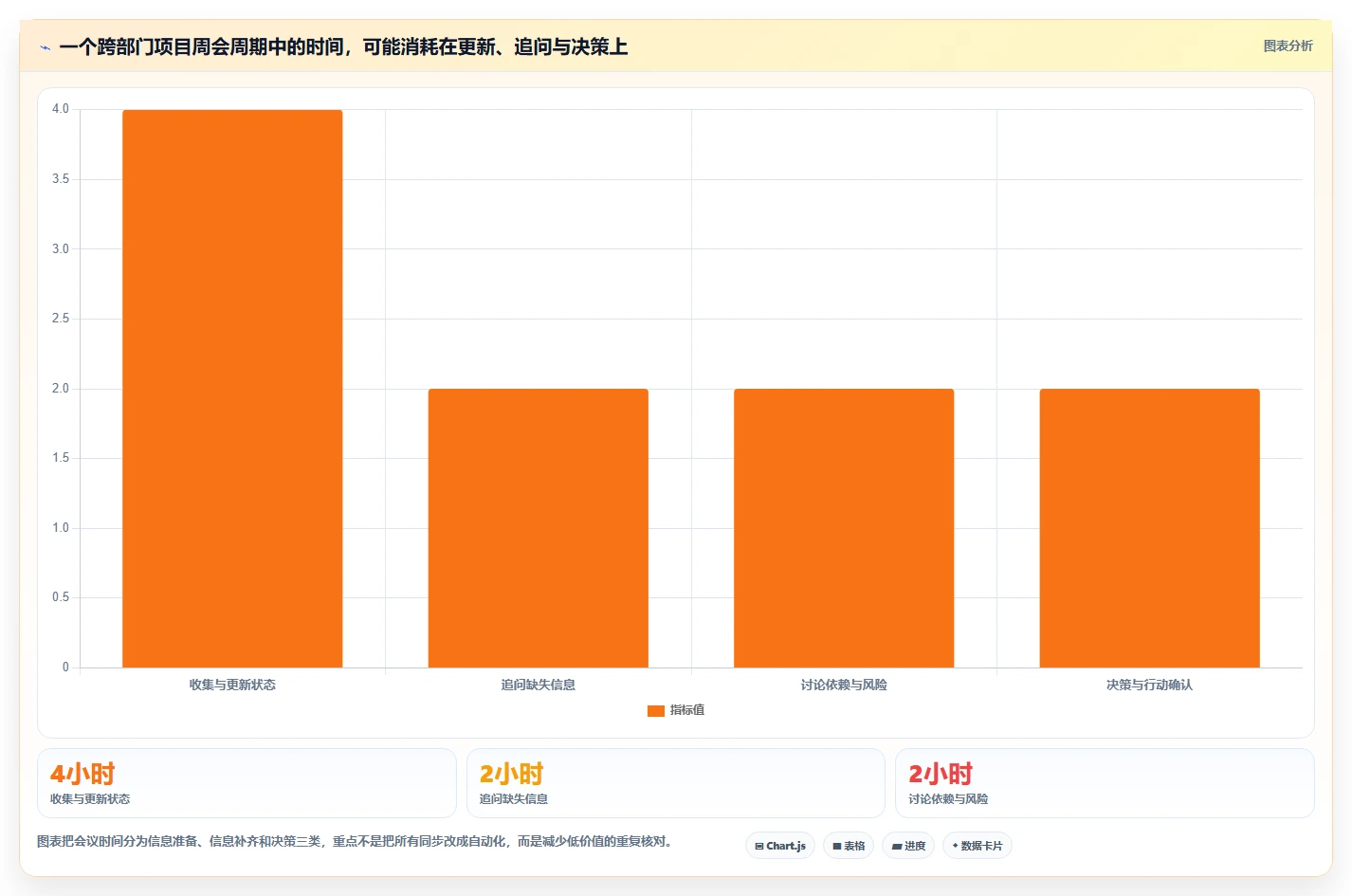This screenshot has height=896, width=1352.
Task: Select the 表格 tag
Action: (849, 846)
